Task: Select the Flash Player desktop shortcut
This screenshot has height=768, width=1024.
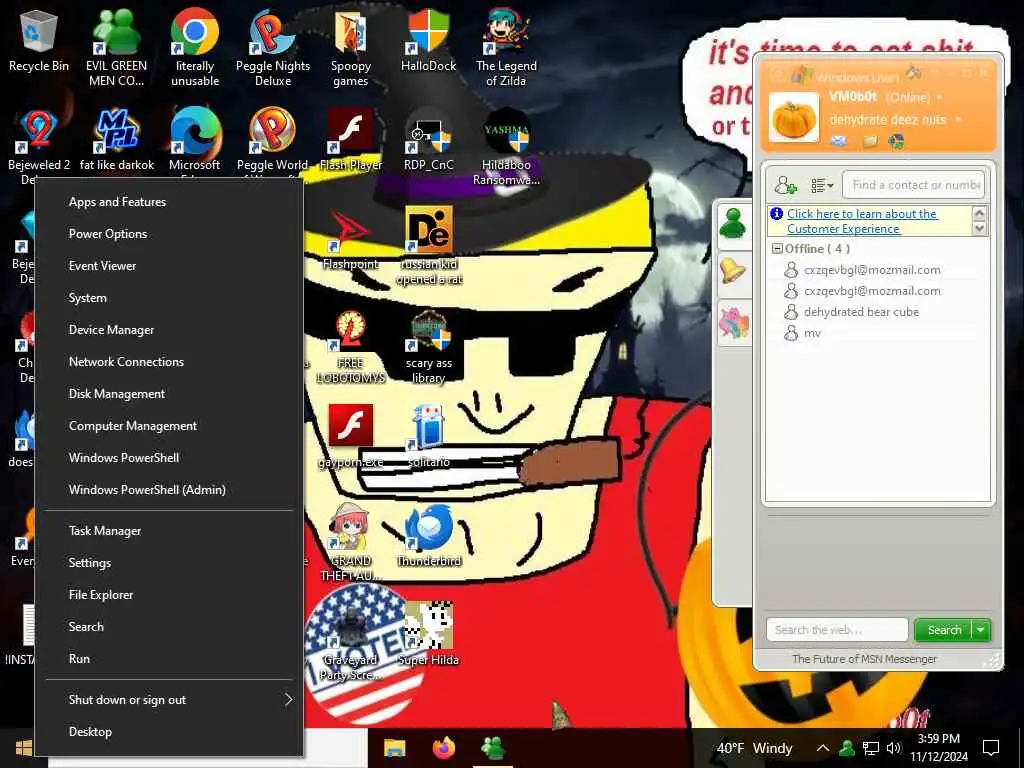Action: 351,140
